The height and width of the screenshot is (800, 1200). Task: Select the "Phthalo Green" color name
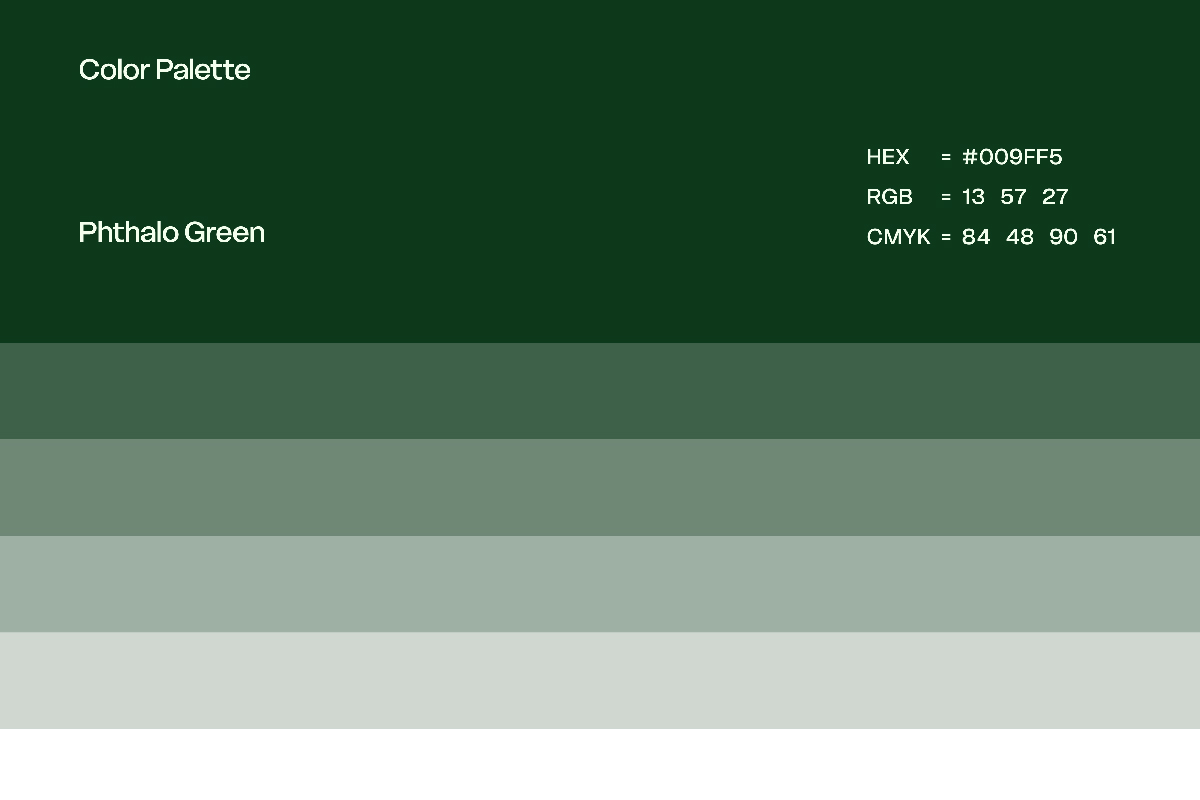[x=172, y=233]
